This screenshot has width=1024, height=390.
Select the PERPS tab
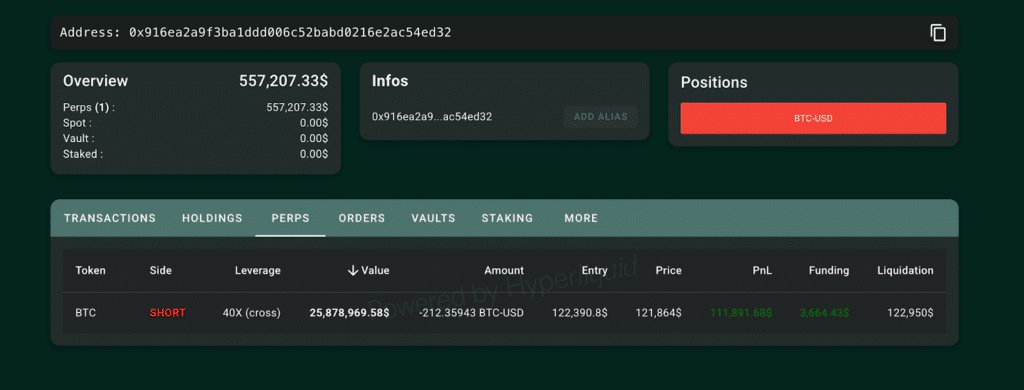click(290, 218)
